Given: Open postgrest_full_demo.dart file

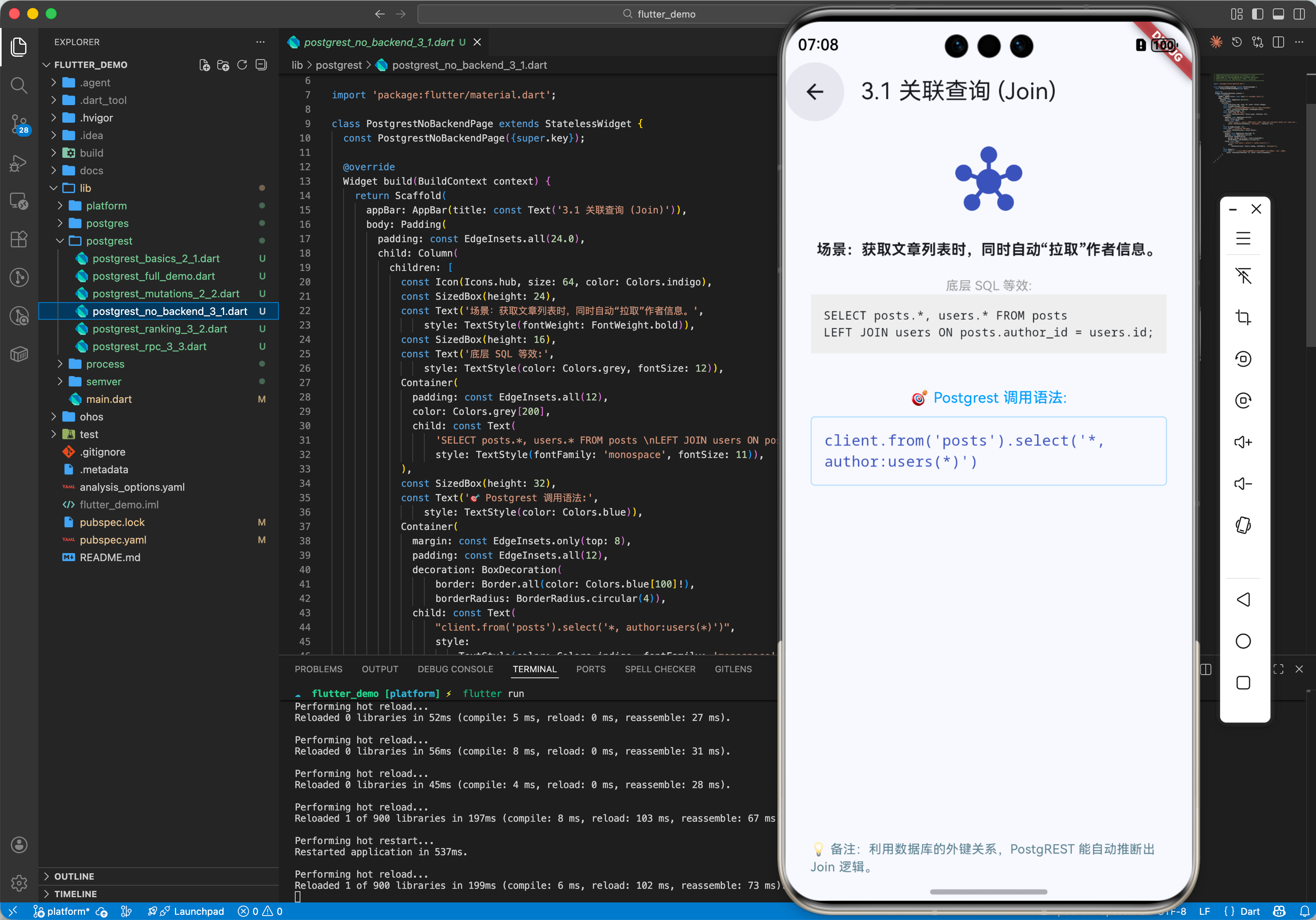Looking at the screenshot, I should point(153,276).
